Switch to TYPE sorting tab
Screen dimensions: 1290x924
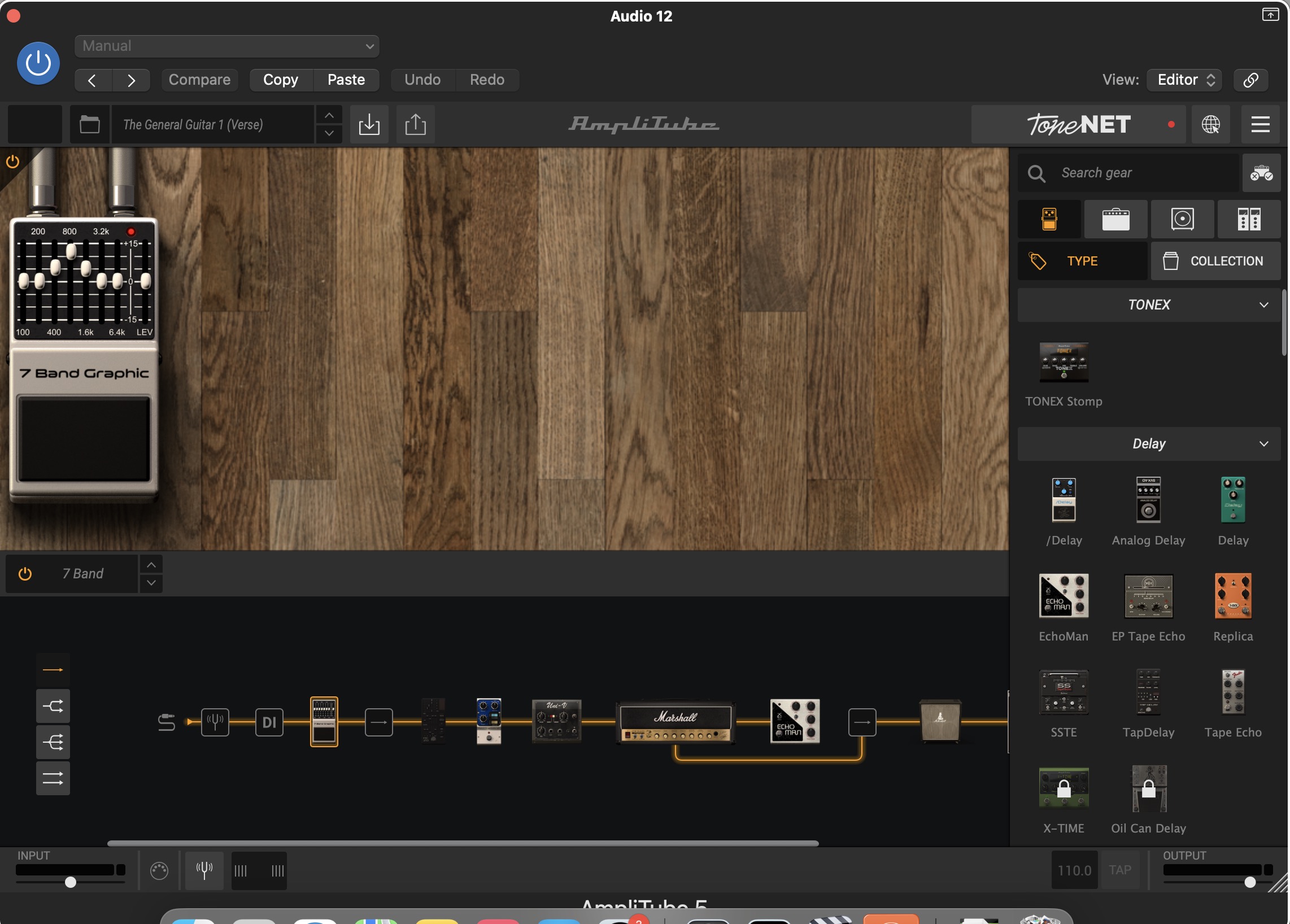tap(1083, 261)
